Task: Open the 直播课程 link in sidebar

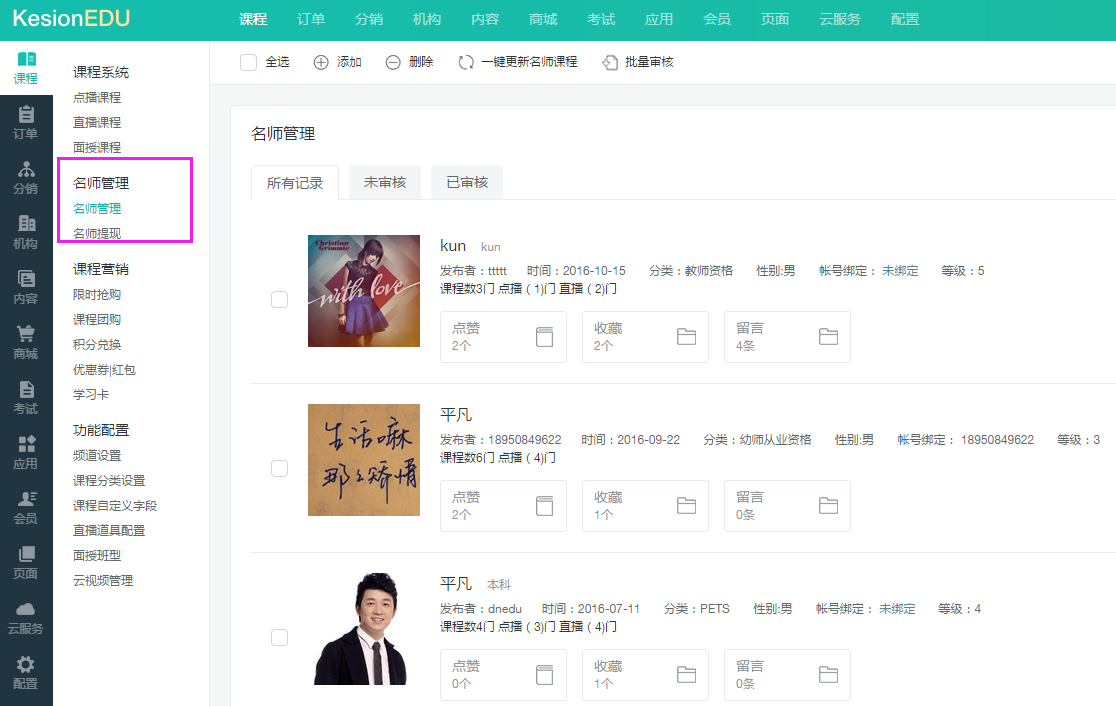Action: point(97,122)
